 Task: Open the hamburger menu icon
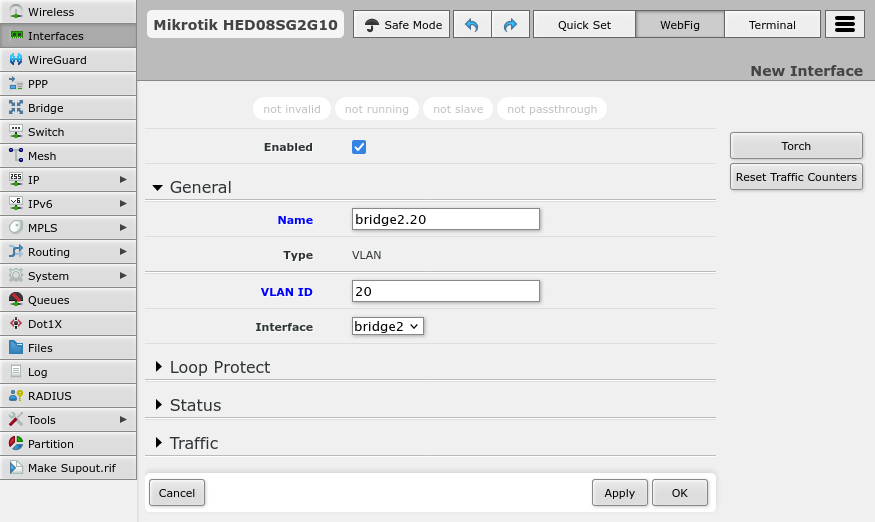pos(844,25)
